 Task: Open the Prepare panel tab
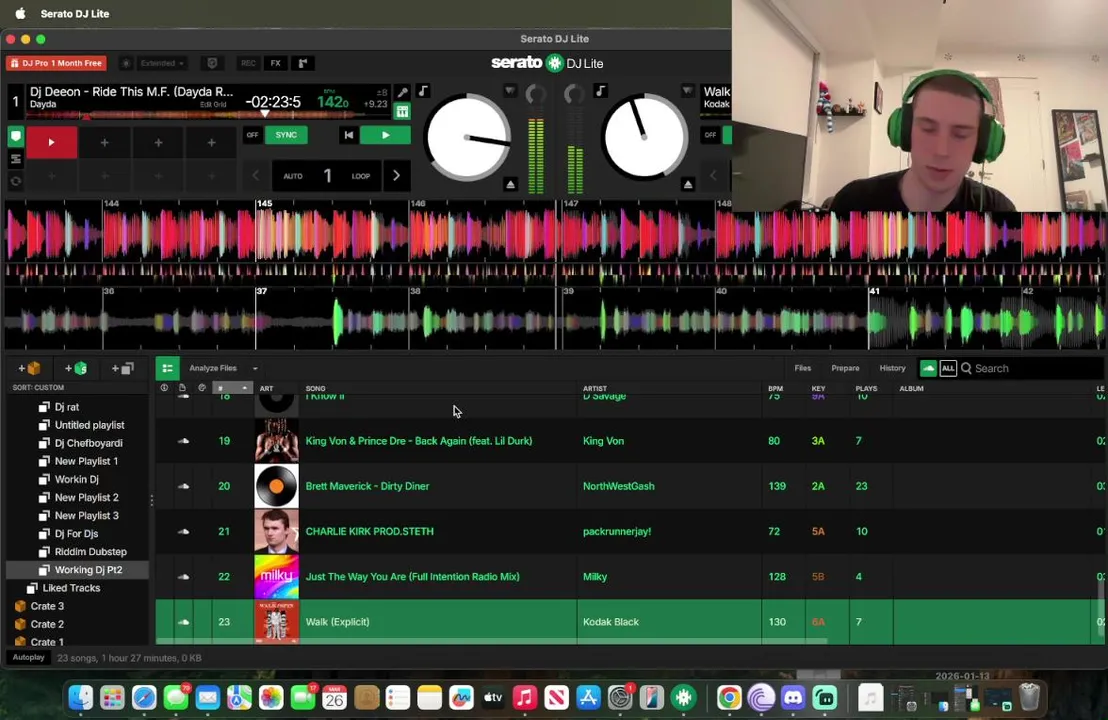coord(845,368)
